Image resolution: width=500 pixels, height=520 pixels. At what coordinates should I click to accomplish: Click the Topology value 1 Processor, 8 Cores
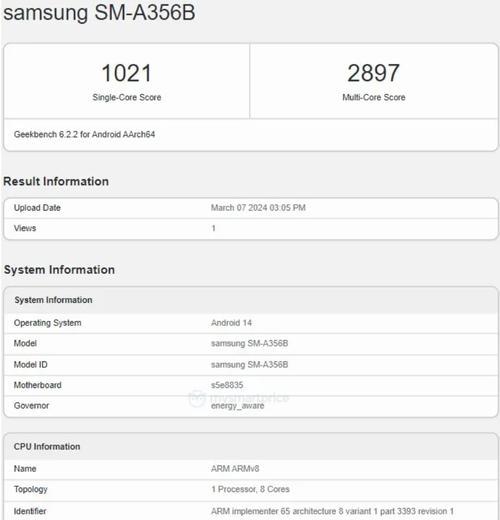(250, 489)
